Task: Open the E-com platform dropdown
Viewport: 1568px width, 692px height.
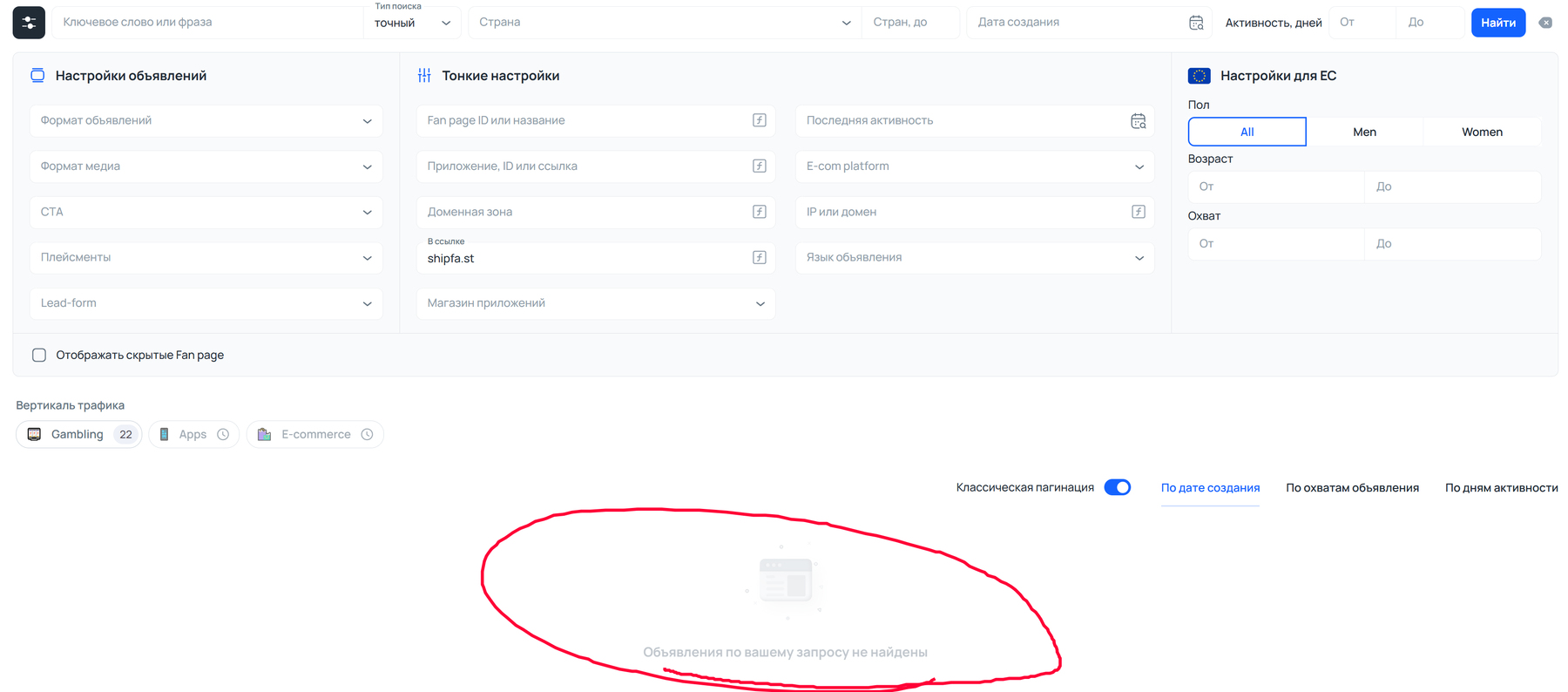Action: tap(975, 166)
